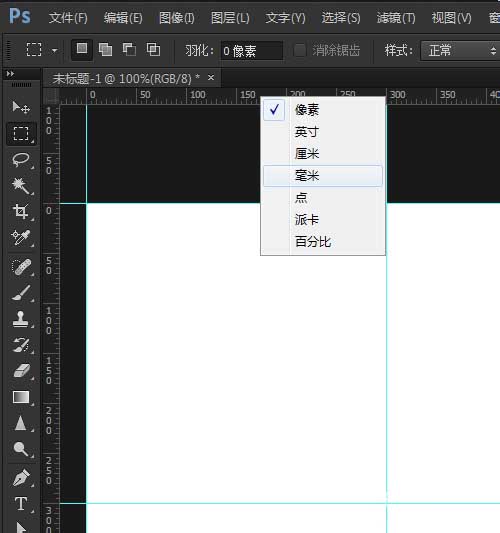Select the Healing Brush tool
500x533 pixels.
click(21, 267)
